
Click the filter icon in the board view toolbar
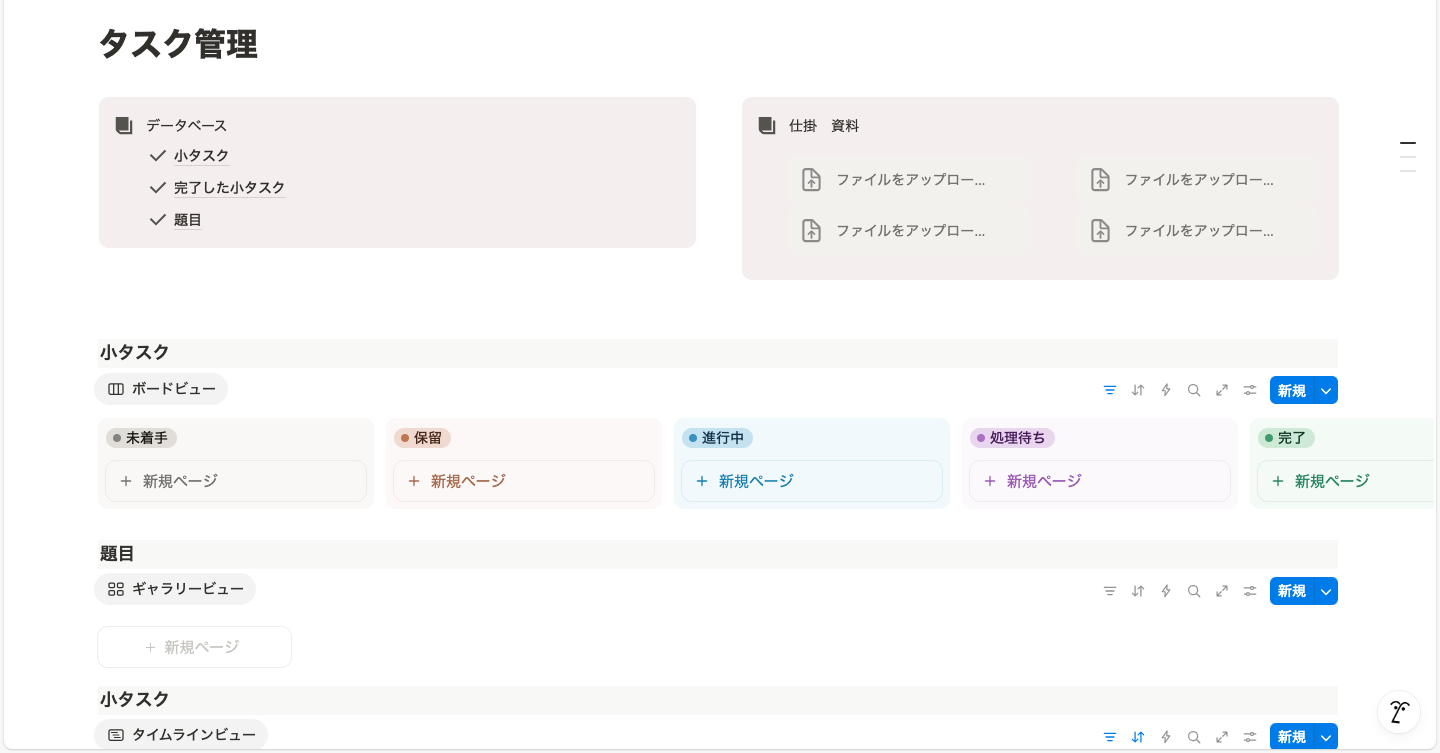pyautogui.click(x=1109, y=390)
